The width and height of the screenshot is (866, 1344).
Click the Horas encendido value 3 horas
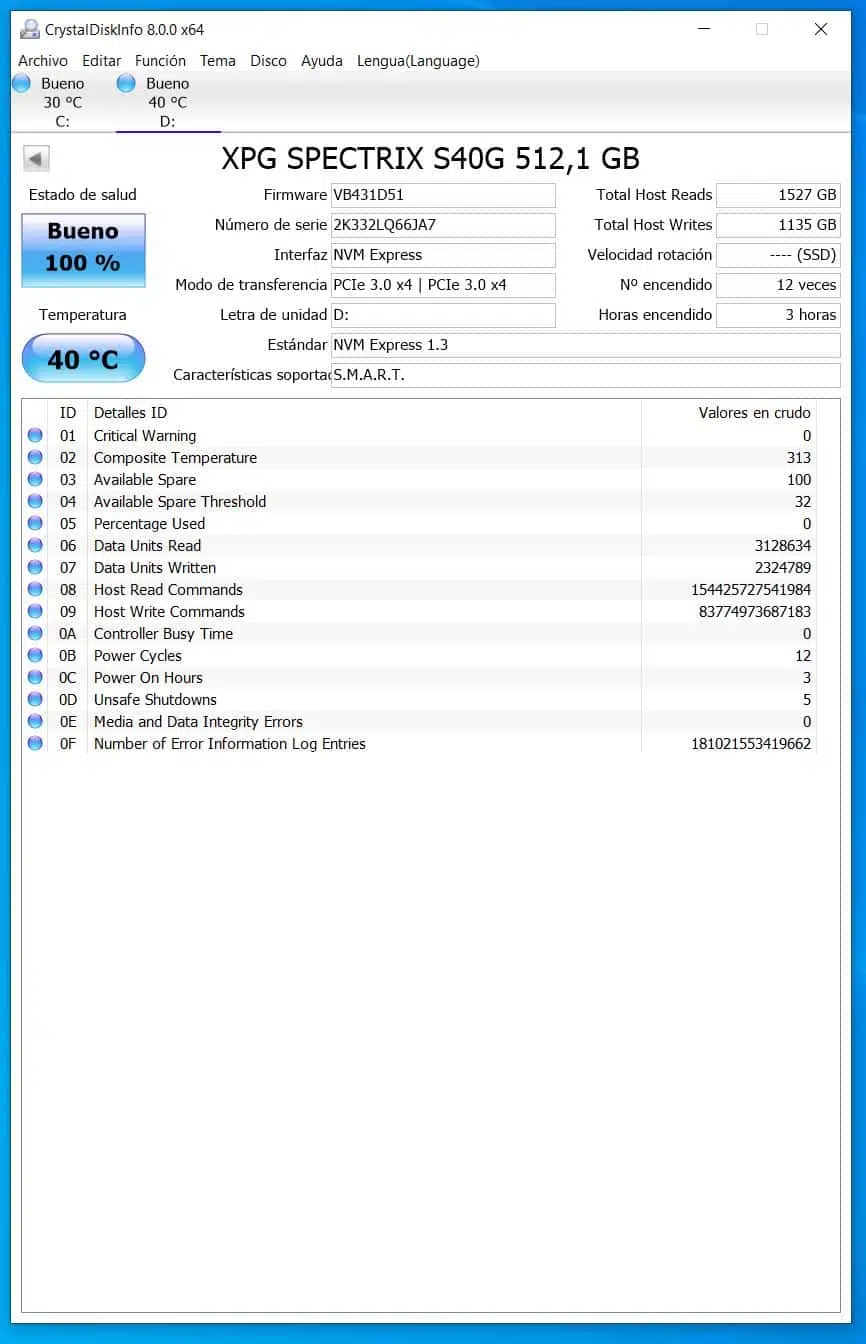(x=778, y=315)
